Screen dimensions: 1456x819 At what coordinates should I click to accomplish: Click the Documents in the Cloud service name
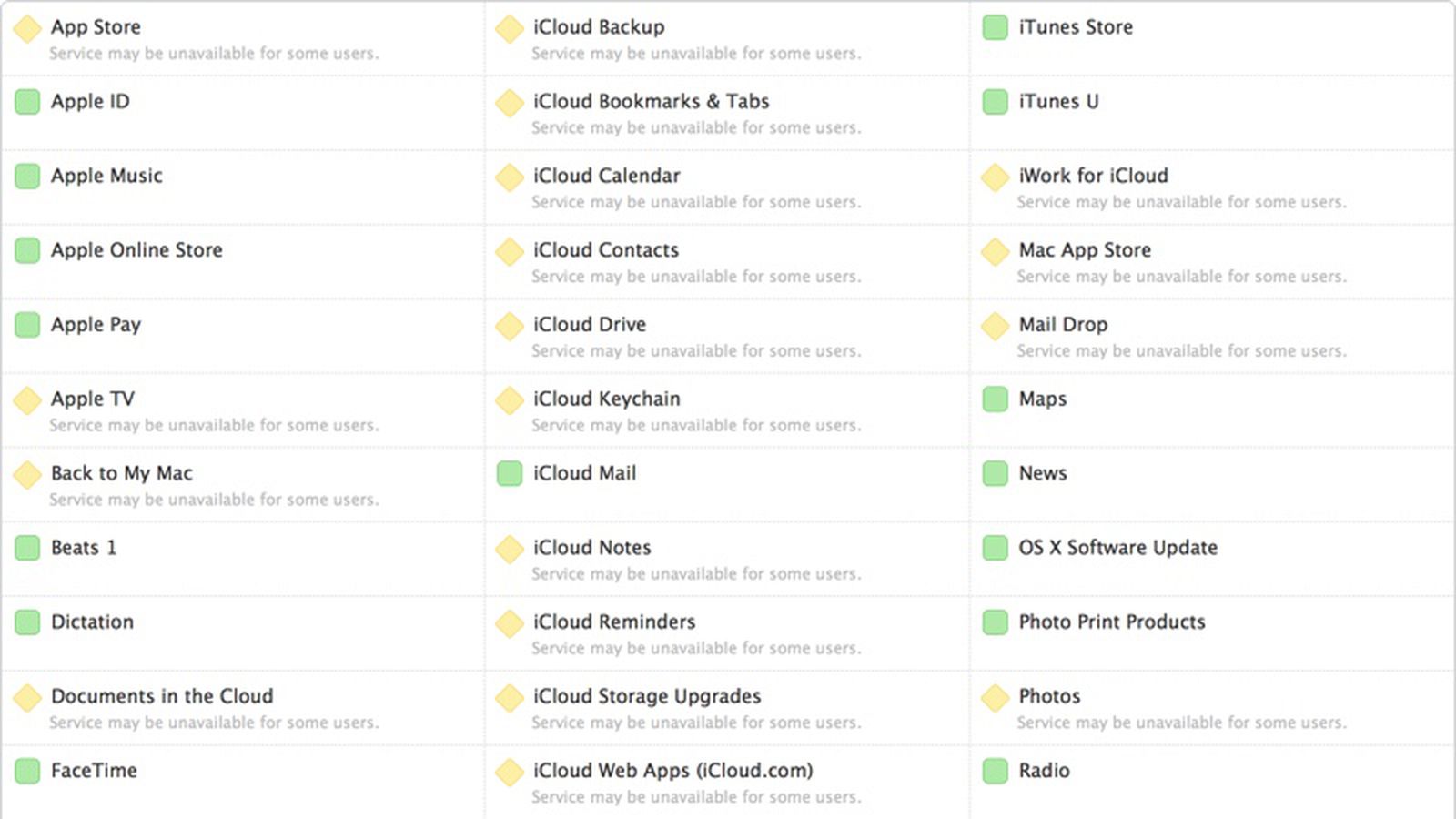tap(163, 697)
